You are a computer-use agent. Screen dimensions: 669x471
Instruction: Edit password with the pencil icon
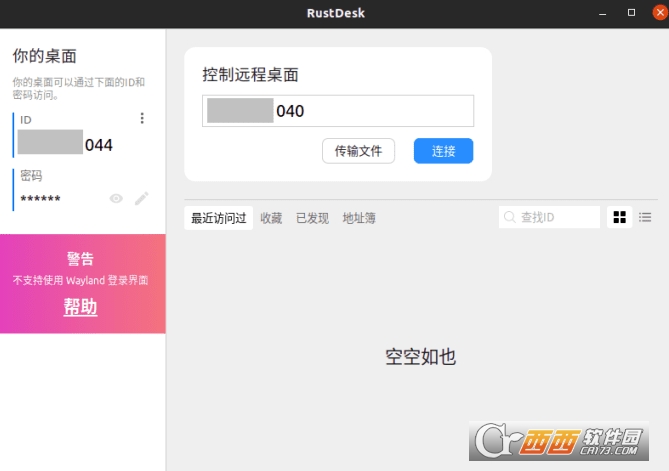[x=142, y=198]
